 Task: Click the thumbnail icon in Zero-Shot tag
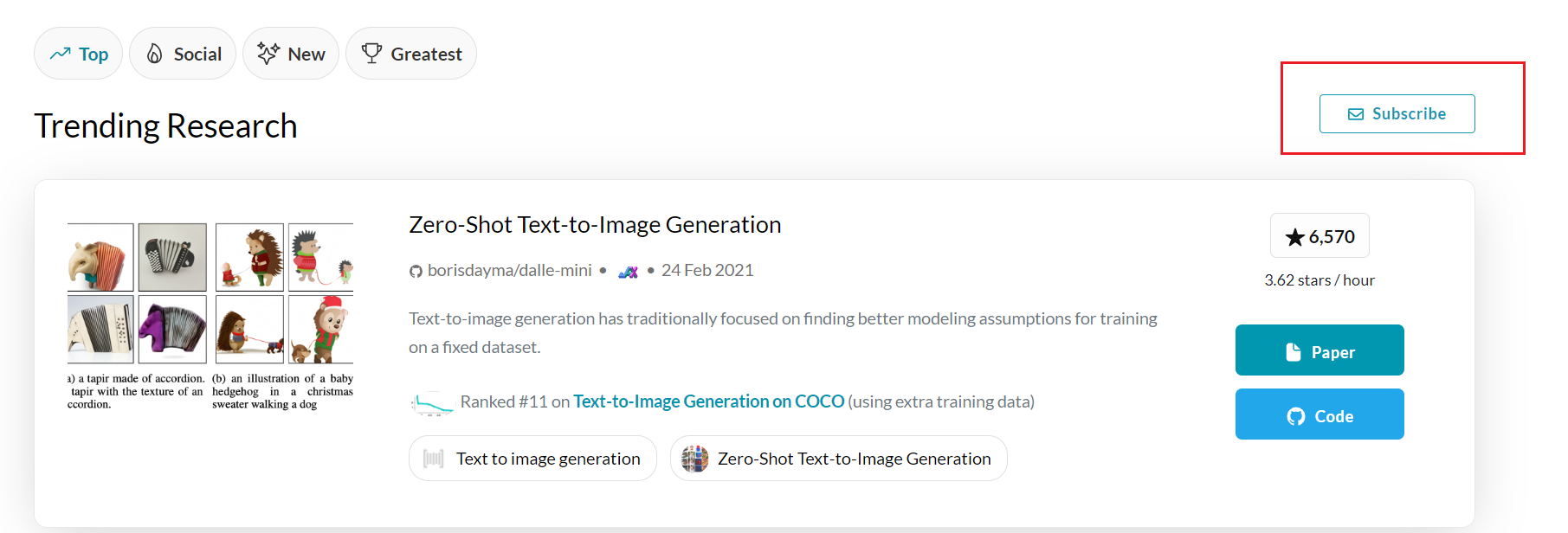click(x=694, y=459)
